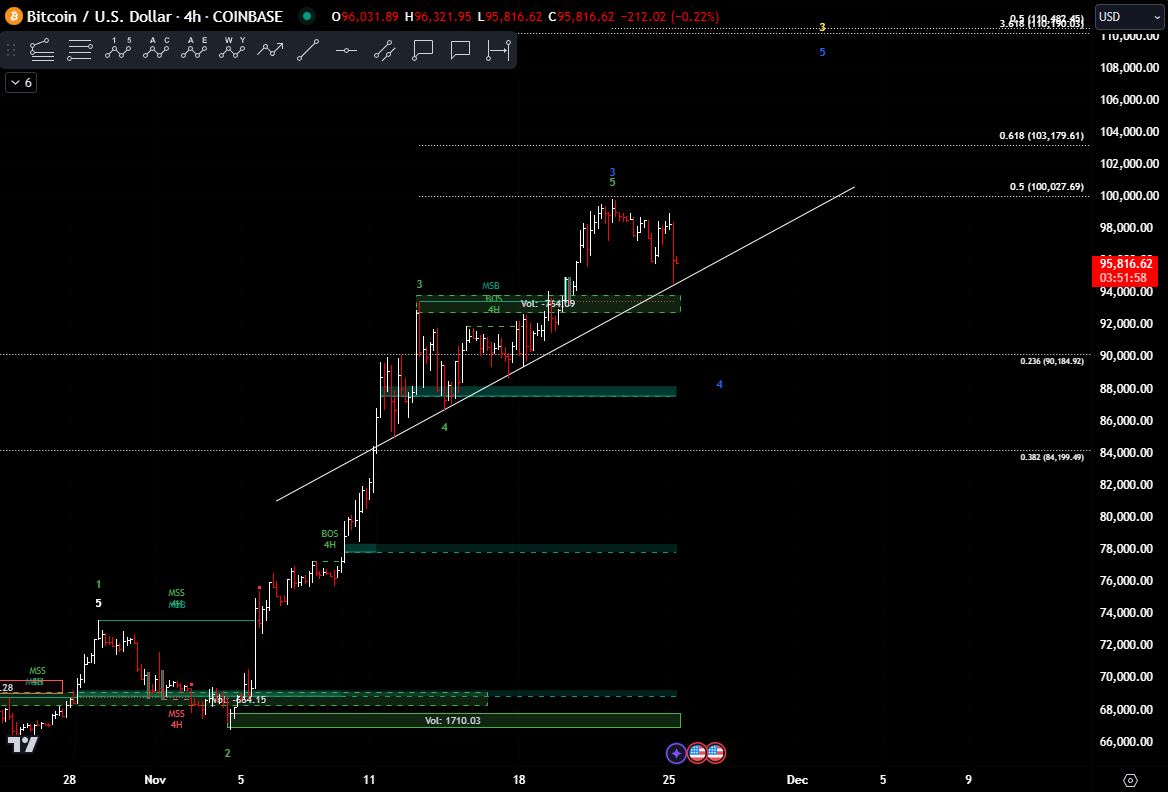
Task: Grab the favorites toolbar drag handle
Action: pos(10,51)
